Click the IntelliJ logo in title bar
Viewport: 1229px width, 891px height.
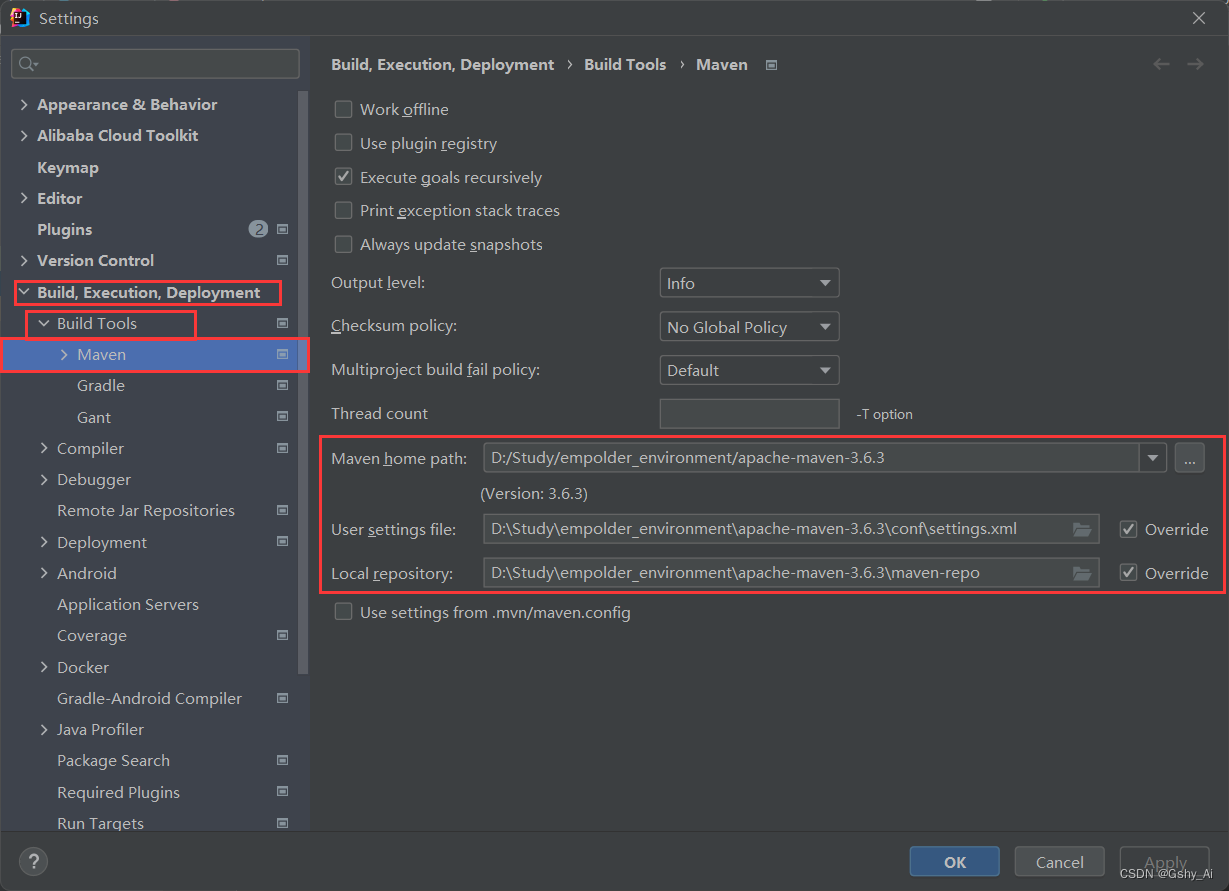[x=19, y=17]
